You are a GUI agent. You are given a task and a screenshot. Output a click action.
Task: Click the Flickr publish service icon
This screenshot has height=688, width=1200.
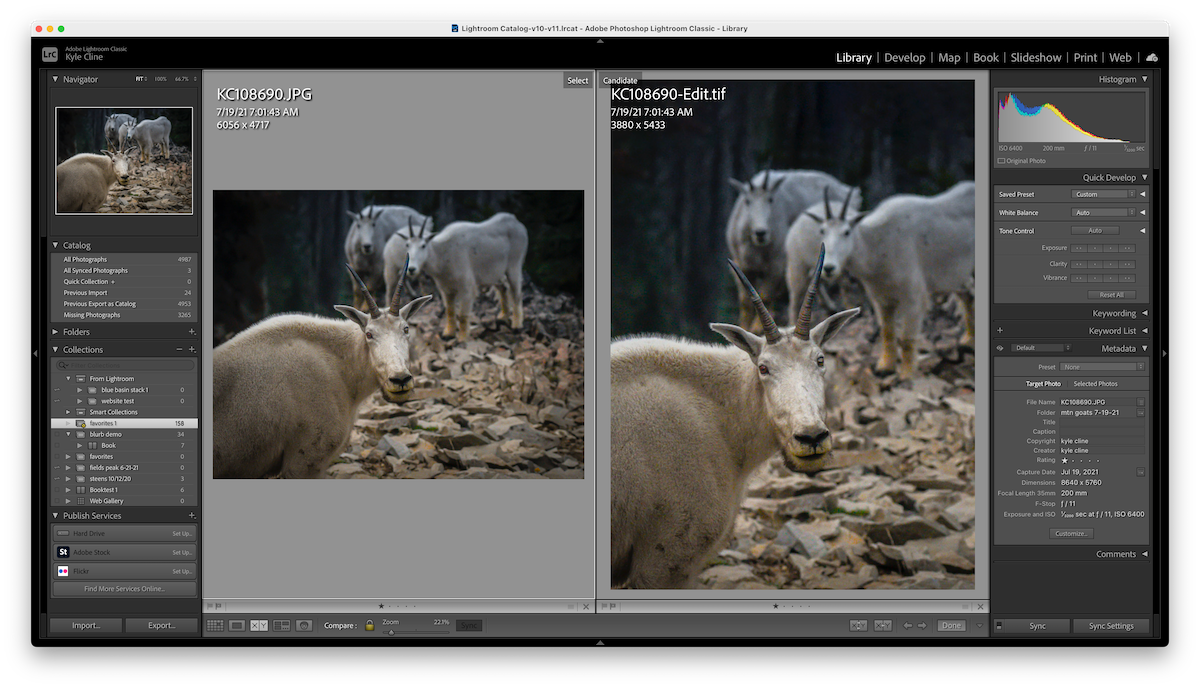click(x=63, y=571)
